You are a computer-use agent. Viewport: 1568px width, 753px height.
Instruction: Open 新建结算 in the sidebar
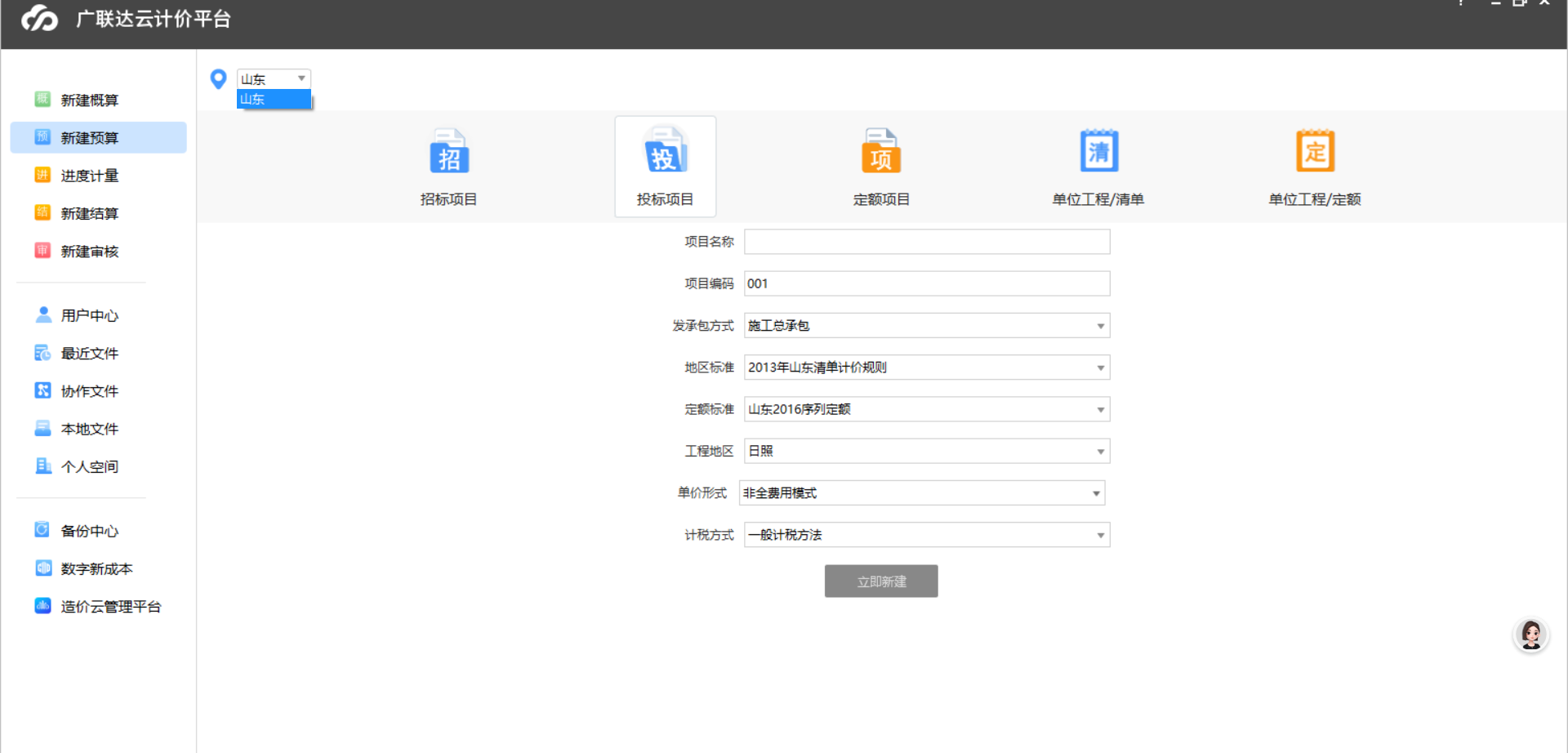[89, 213]
